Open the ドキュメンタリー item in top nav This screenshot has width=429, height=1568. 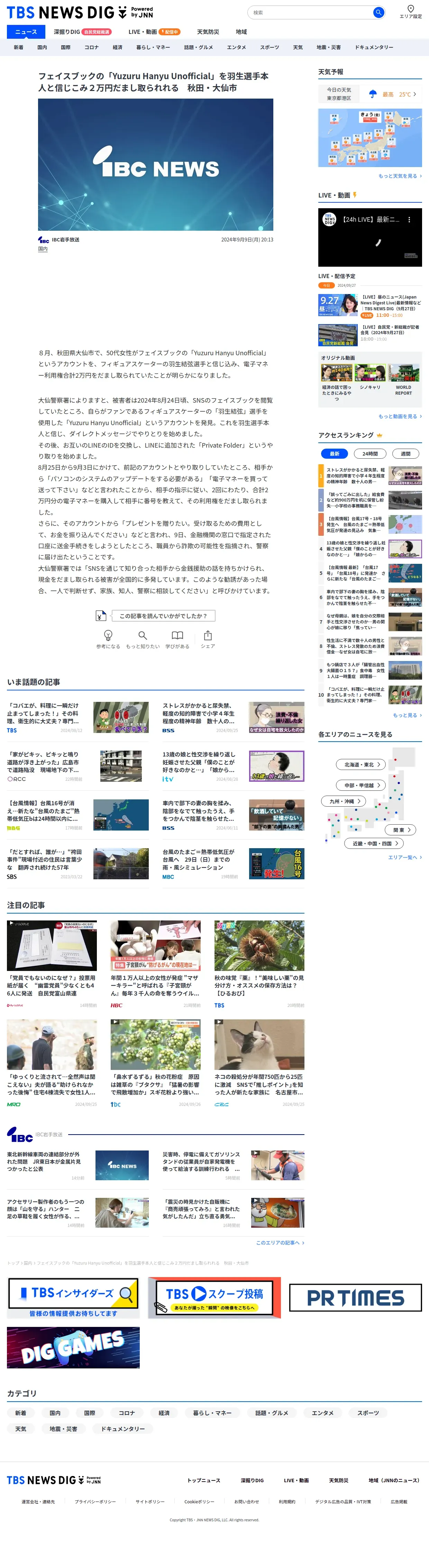click(374, 47)
